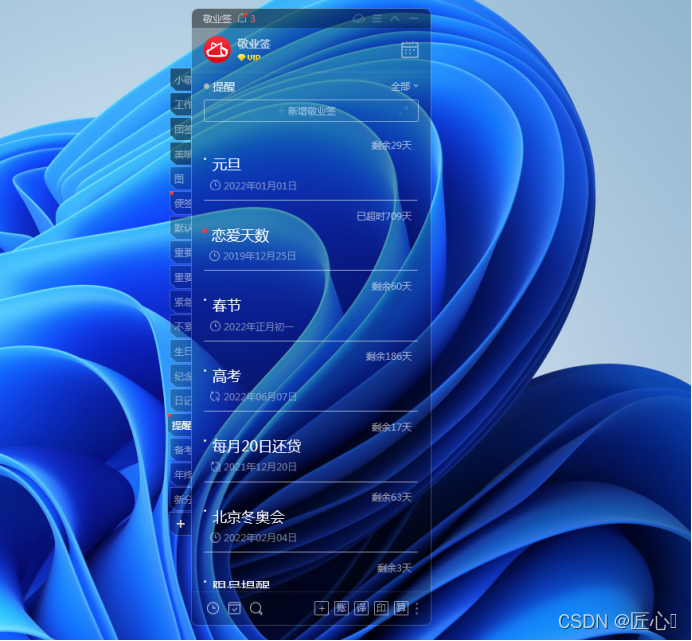This screenshot has height=641, width=692.
Task: Switch to the 年终 sidebar tab
Action: [182, 475]
